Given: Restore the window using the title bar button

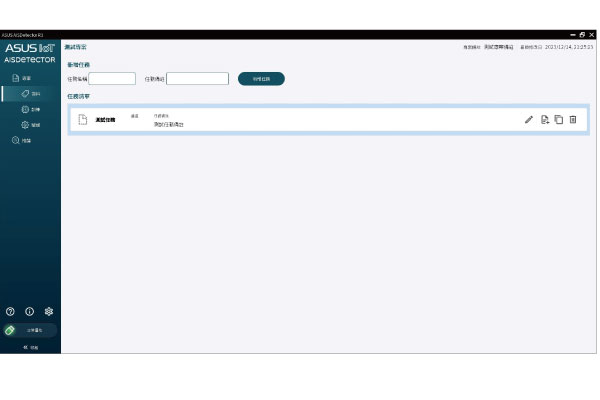Looking at the screenshot, I should [x=582, y=35].
